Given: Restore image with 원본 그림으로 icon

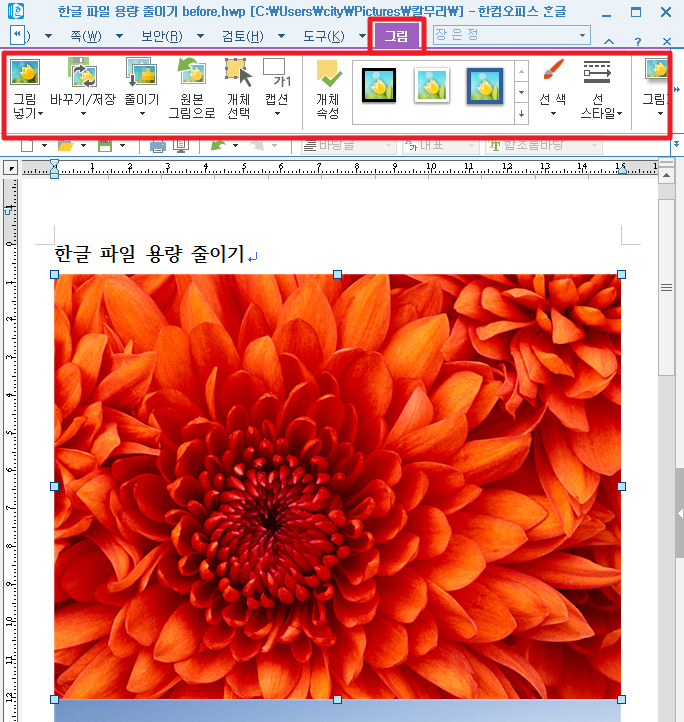Looking at the screenshot, I should tap(192, 71).
